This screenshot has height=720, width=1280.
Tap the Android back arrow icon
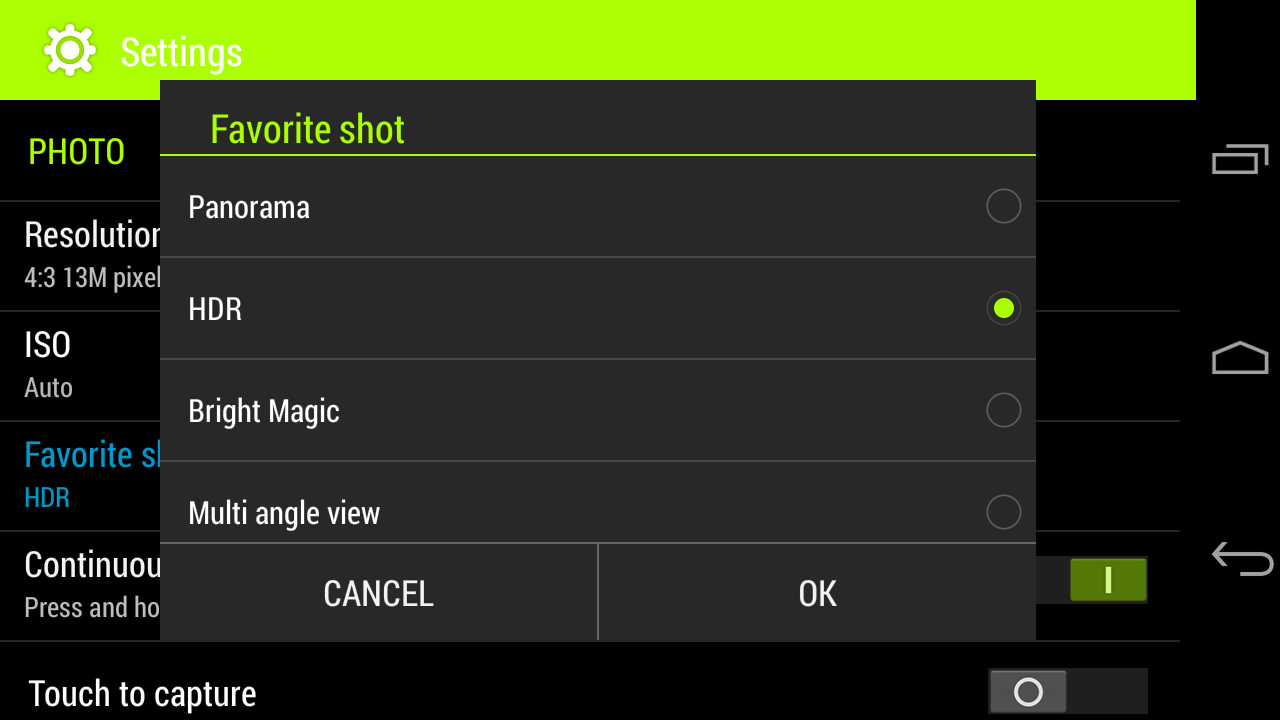click(x=1242, y=558)
